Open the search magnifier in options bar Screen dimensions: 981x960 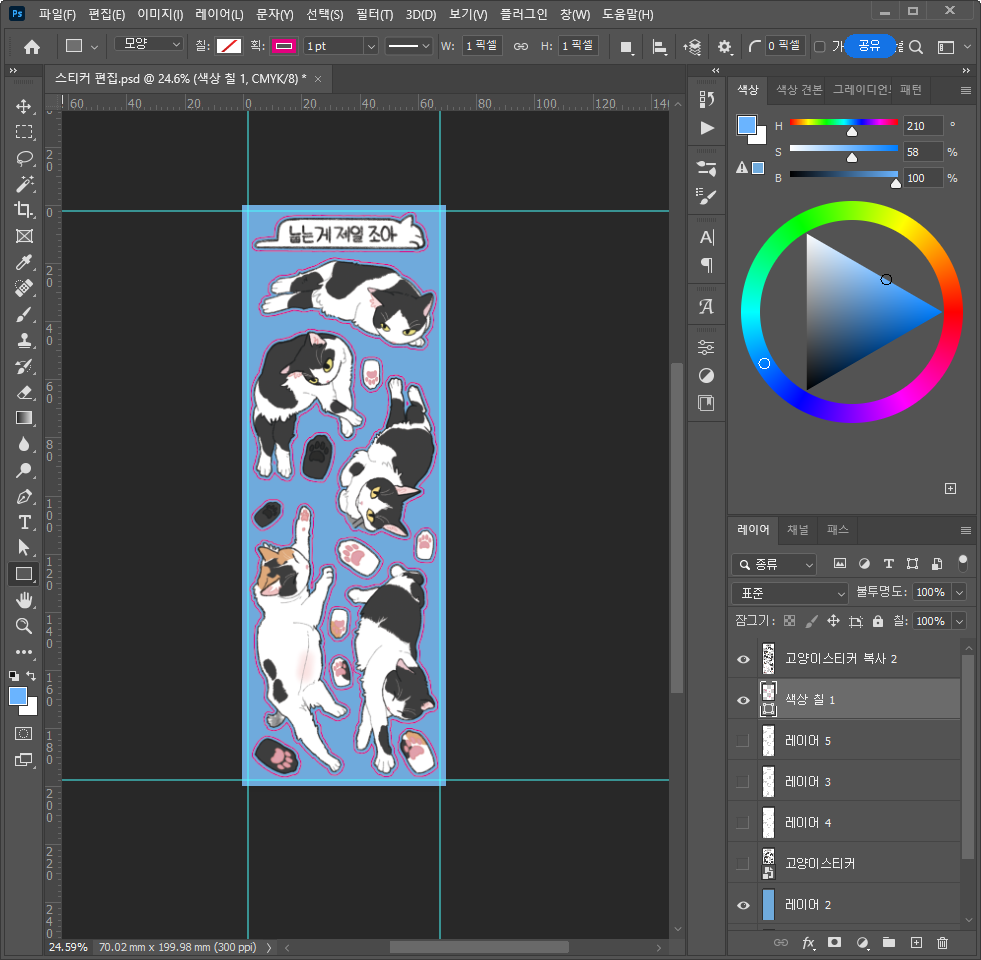coord(916,46)
